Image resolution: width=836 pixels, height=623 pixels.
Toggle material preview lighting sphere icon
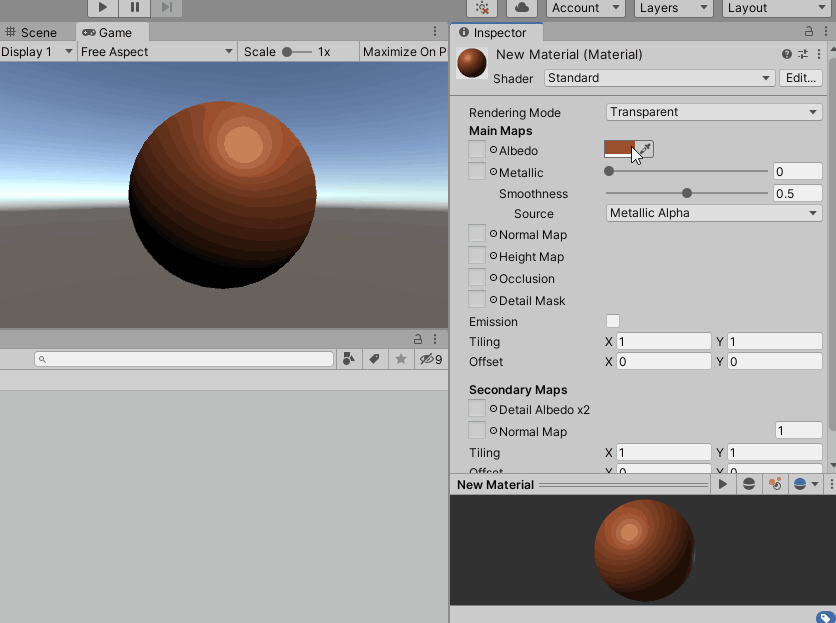coord(750,484)
